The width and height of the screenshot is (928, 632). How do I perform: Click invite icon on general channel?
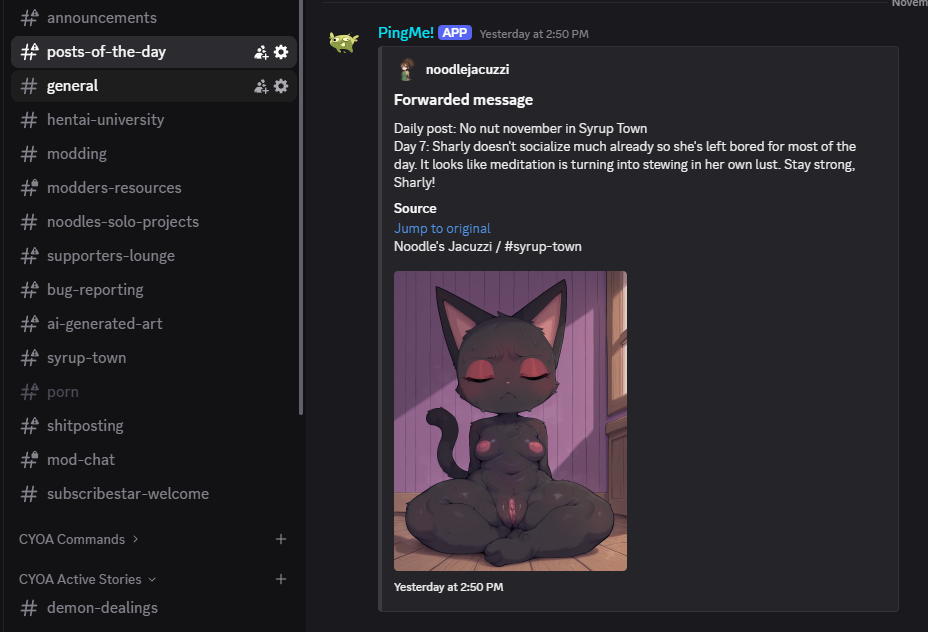click(261, 86)
